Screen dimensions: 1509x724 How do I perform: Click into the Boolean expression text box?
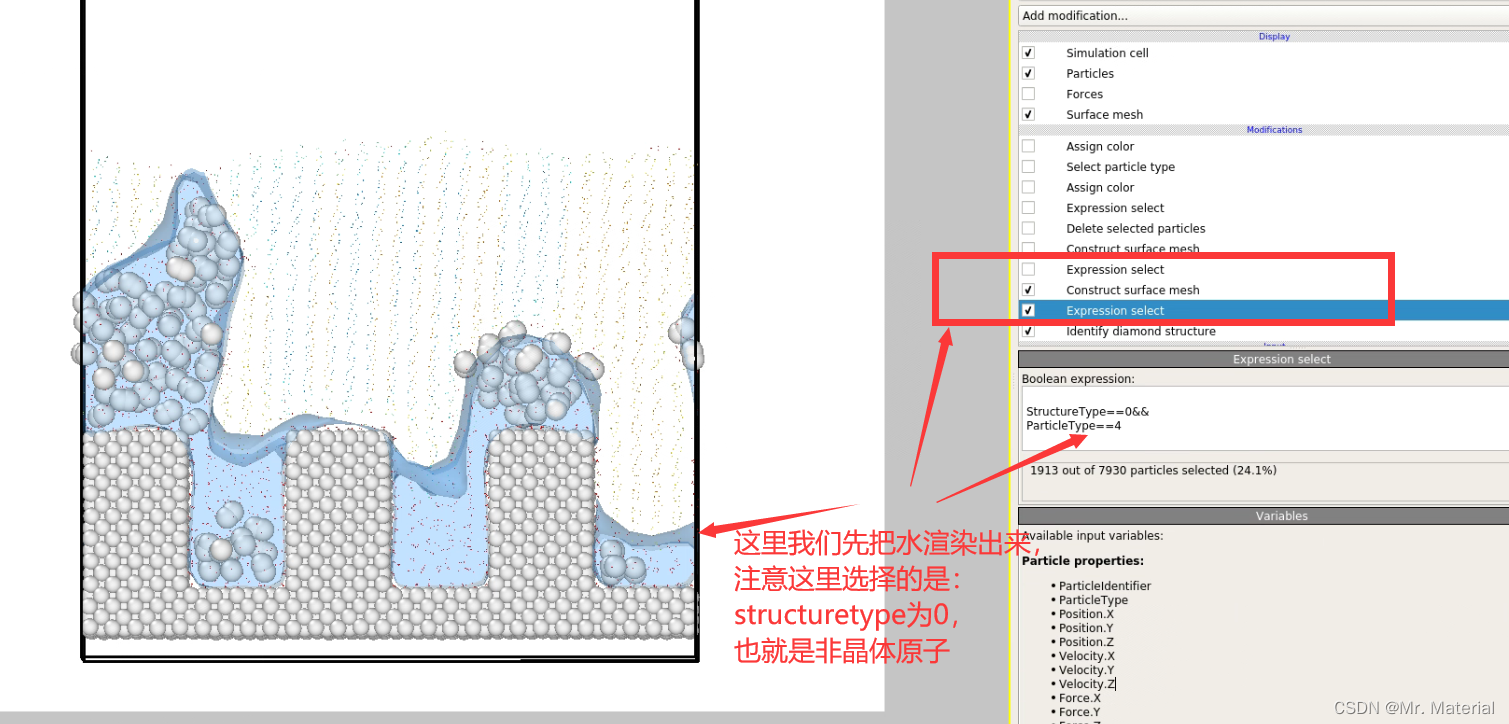coord(1263,419)
